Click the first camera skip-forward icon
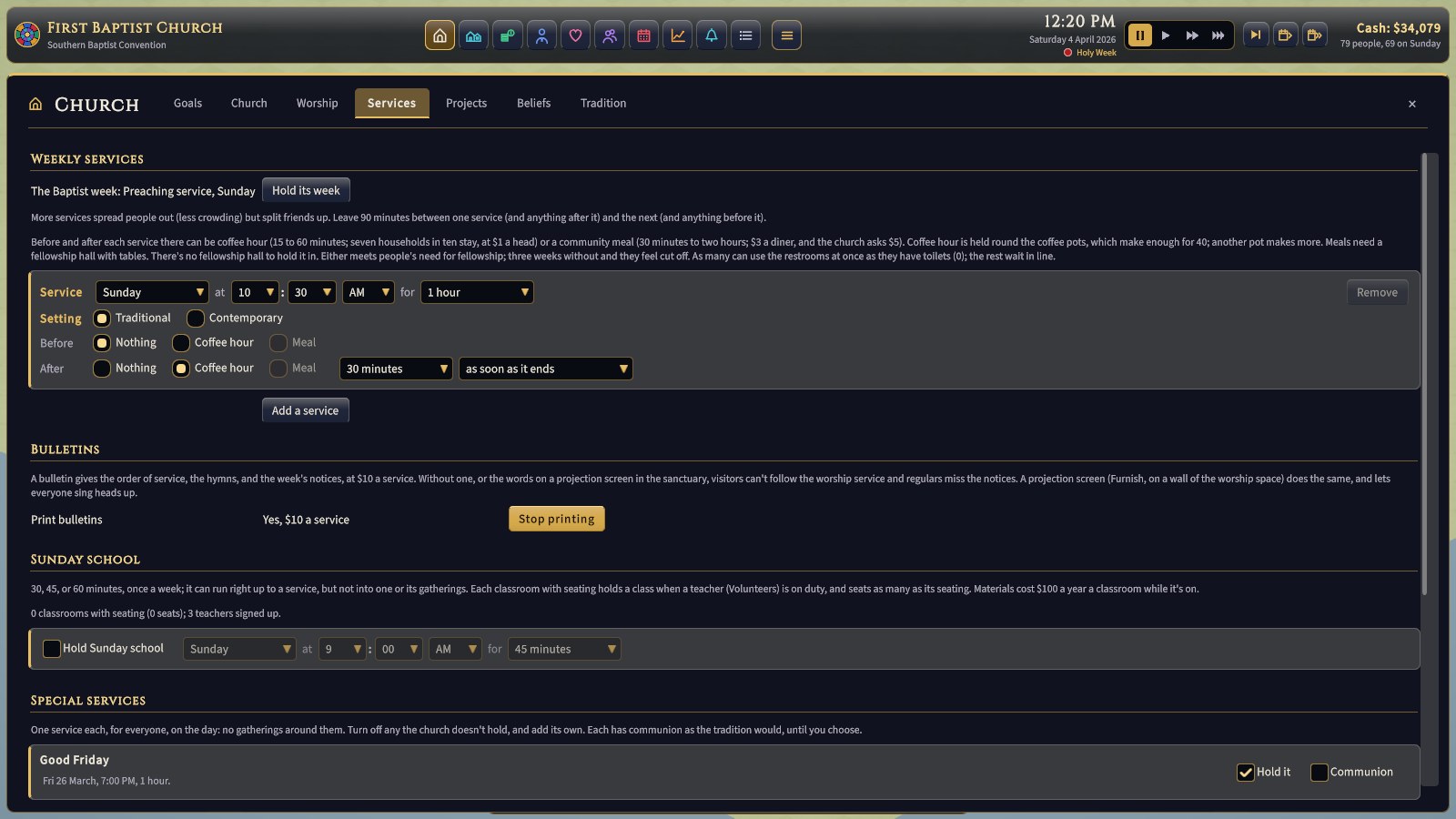The image size is (1456, 819). [x=1285, y=35]
